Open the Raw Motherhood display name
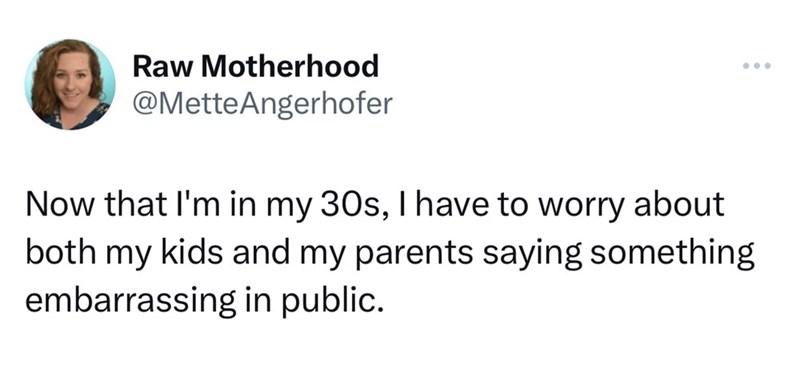Image resolution: width=800 pixels, height=365 pixels. click(256, 66)
